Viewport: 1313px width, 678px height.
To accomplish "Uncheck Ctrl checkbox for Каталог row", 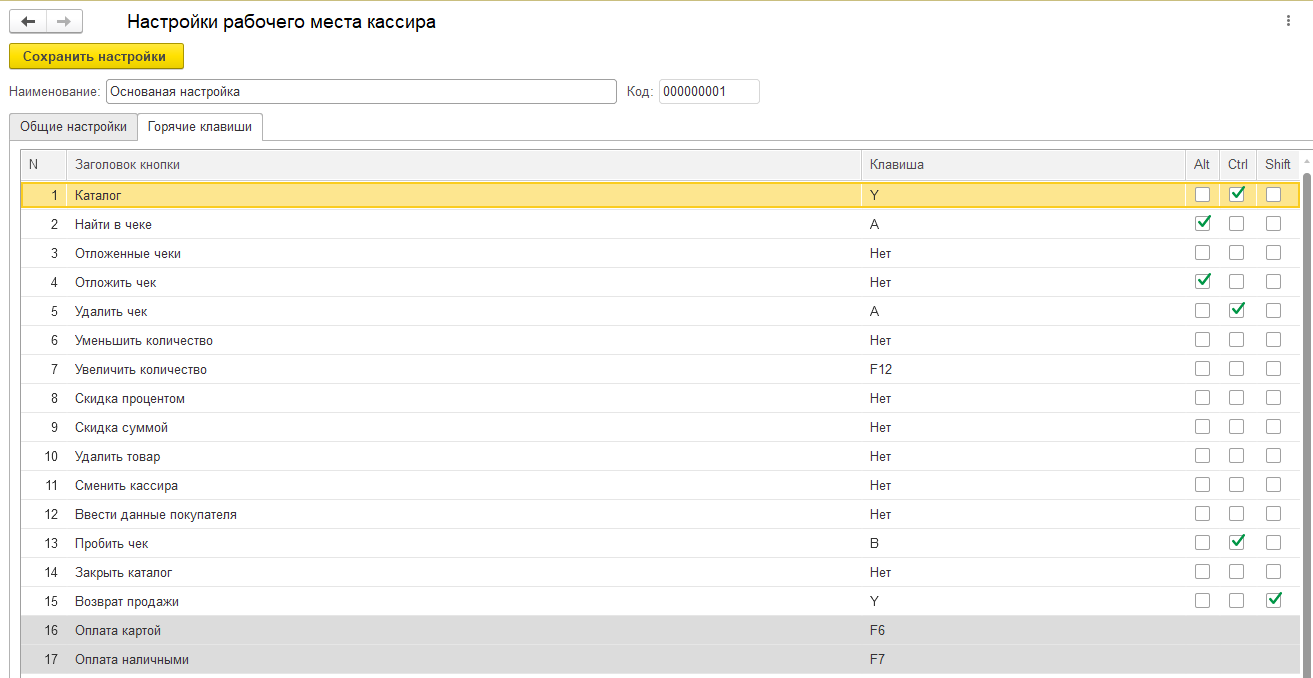I will [1237, 195].
